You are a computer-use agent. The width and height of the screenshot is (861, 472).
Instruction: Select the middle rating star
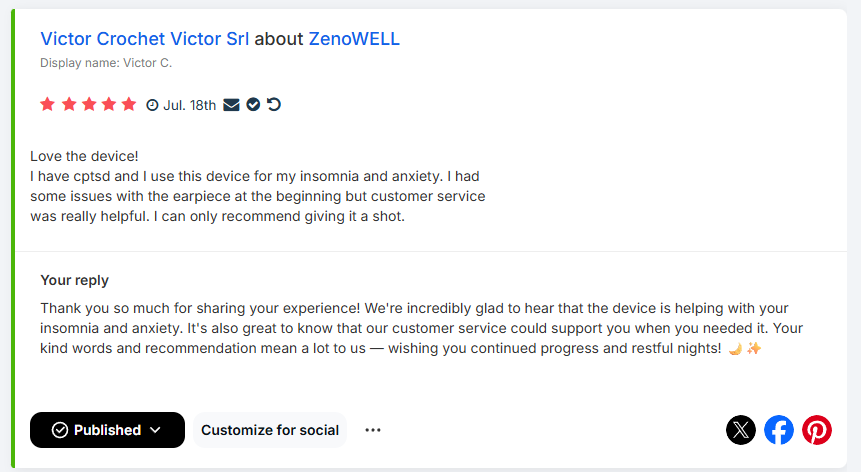point(88,104)
